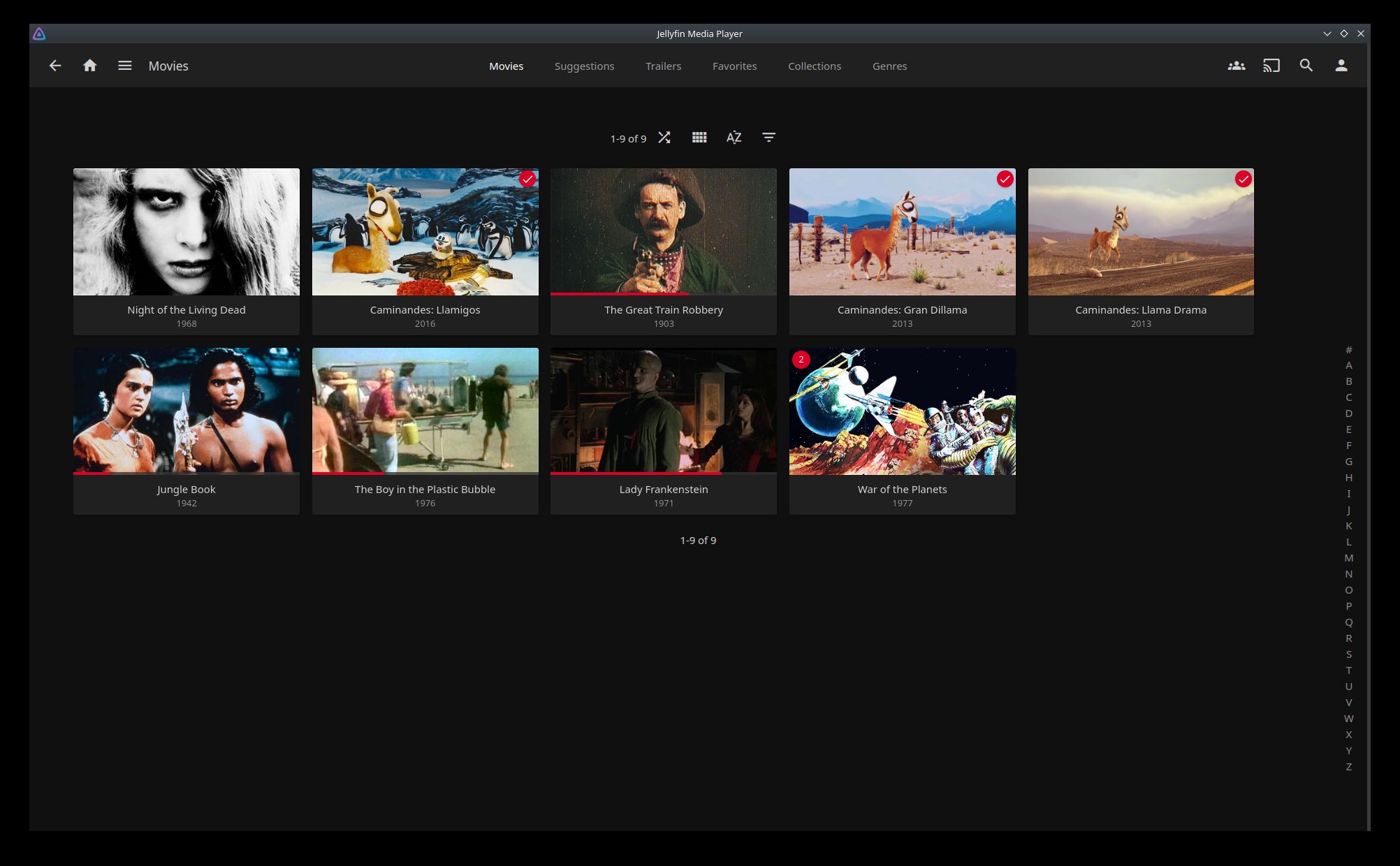
Task: Jump to letter C in alphabet picker
Action: pyautogui.click(x=1348, y=397)
